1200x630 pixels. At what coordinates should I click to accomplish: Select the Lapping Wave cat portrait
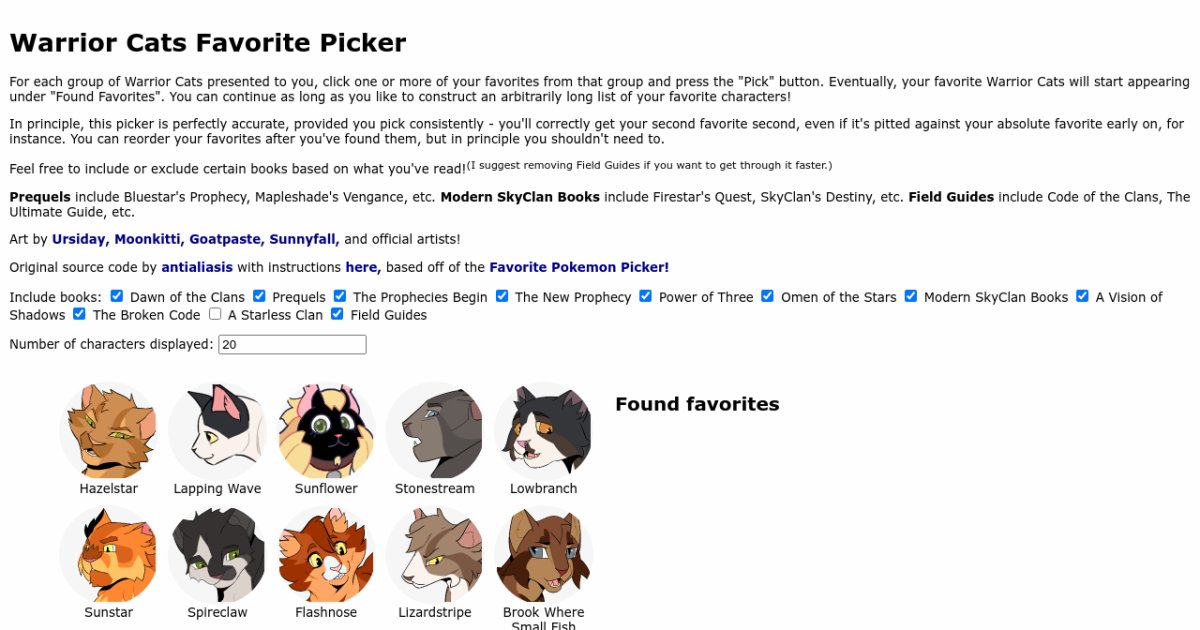click(217, 431)
